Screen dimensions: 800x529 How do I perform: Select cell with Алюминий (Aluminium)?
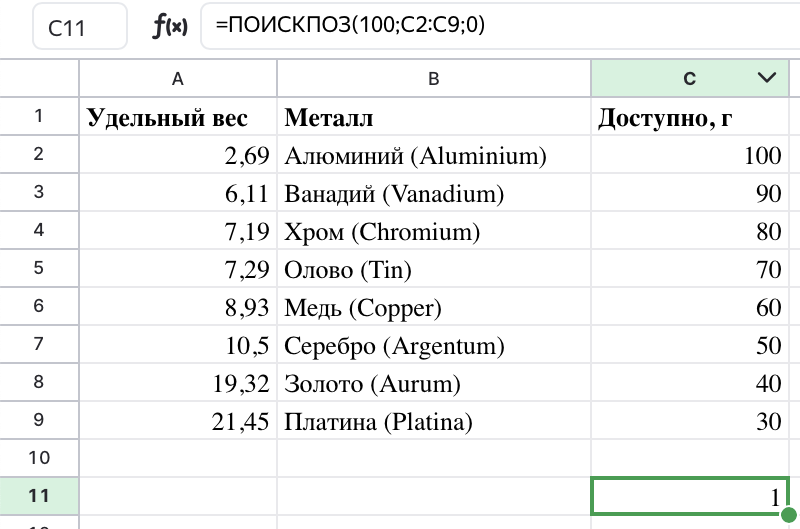(x=434, y=155)
